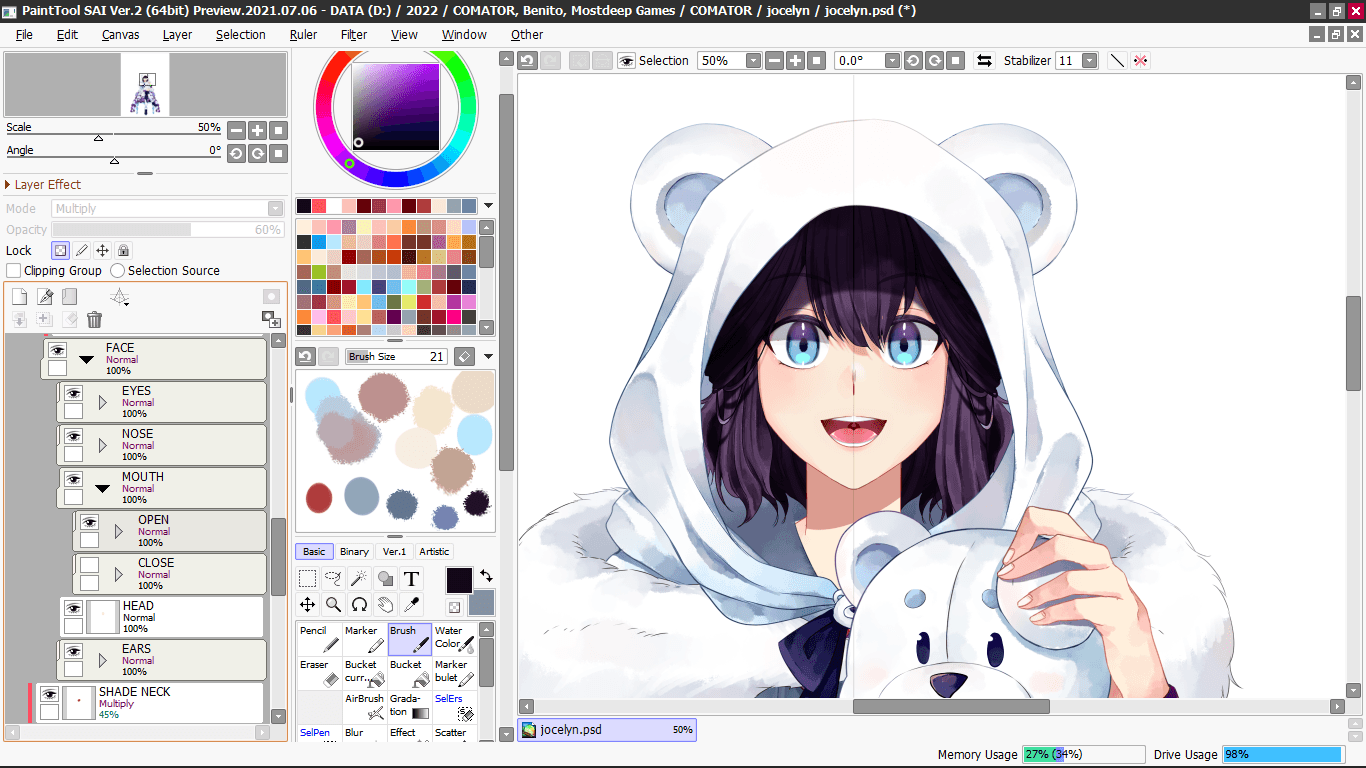
Task: Click the undo arrow in canvas toolbar
Action: [527, 61]
